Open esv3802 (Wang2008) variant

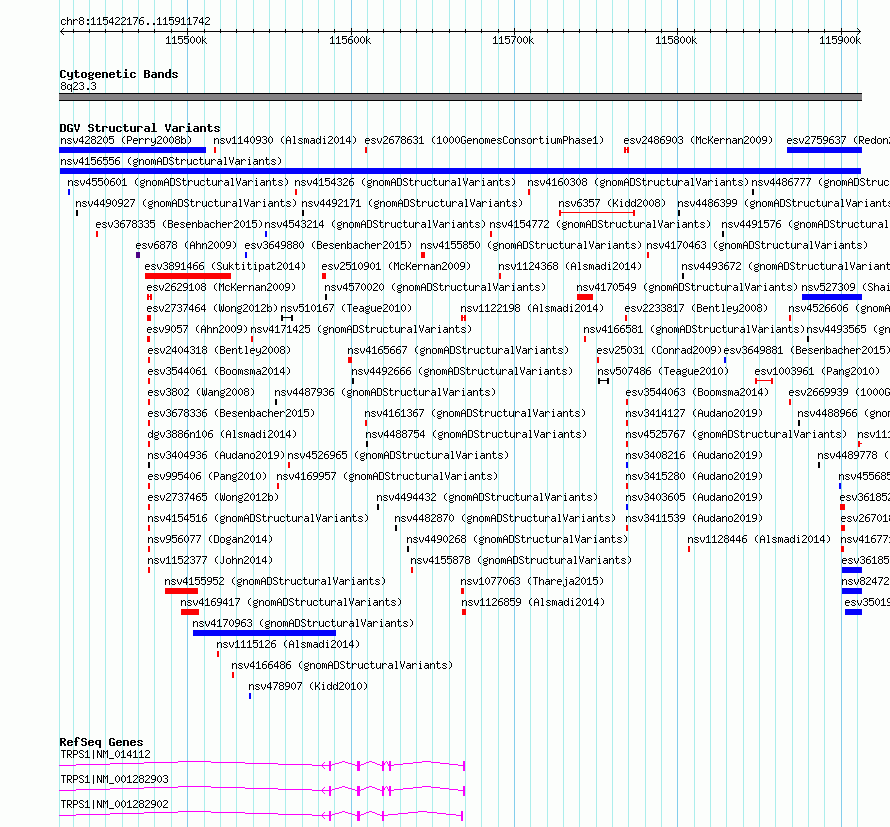[x=201, y=392]
